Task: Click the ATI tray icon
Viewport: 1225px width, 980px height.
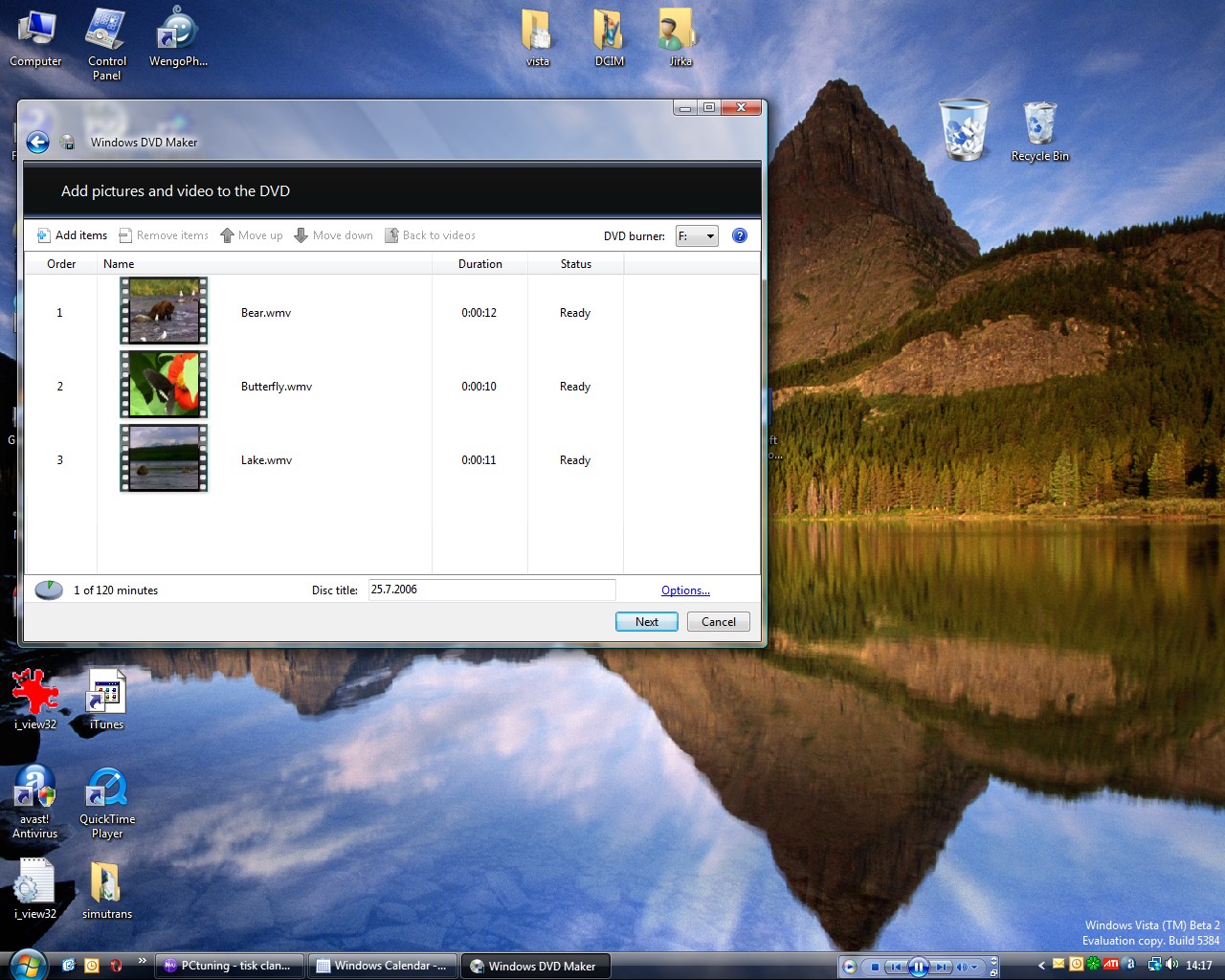Action: tap(1111, 965)
